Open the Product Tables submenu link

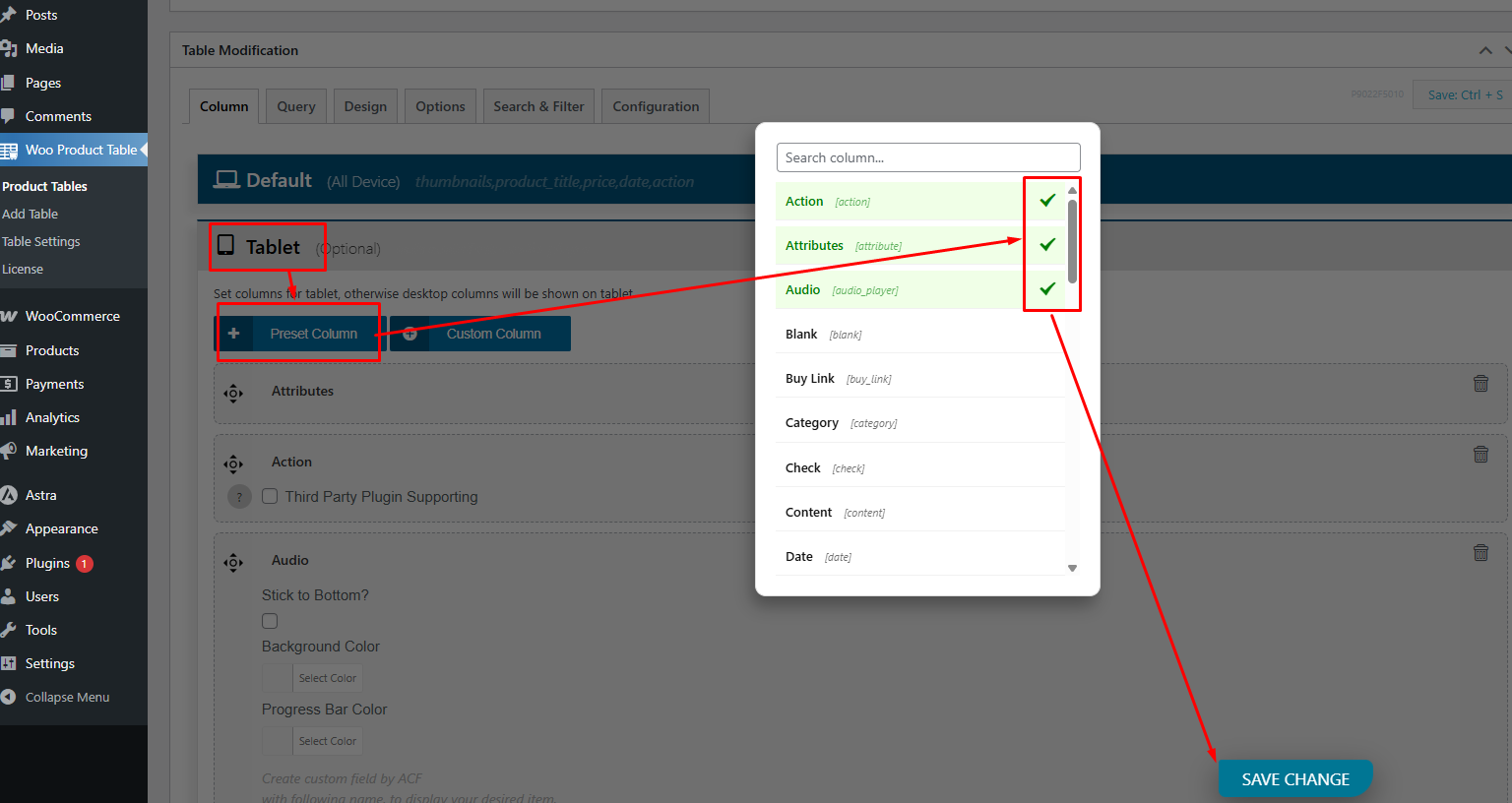tap(44, 186)
